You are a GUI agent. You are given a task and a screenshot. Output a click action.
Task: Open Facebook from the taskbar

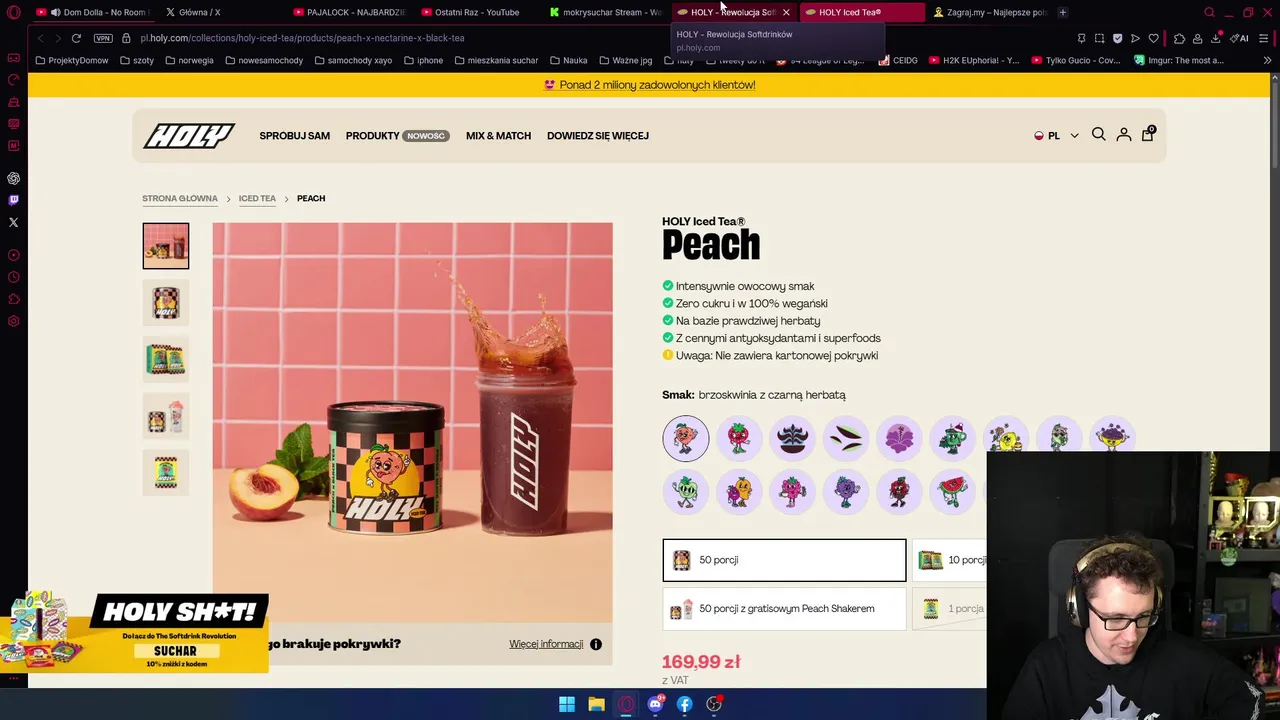[x=684, y=704]
